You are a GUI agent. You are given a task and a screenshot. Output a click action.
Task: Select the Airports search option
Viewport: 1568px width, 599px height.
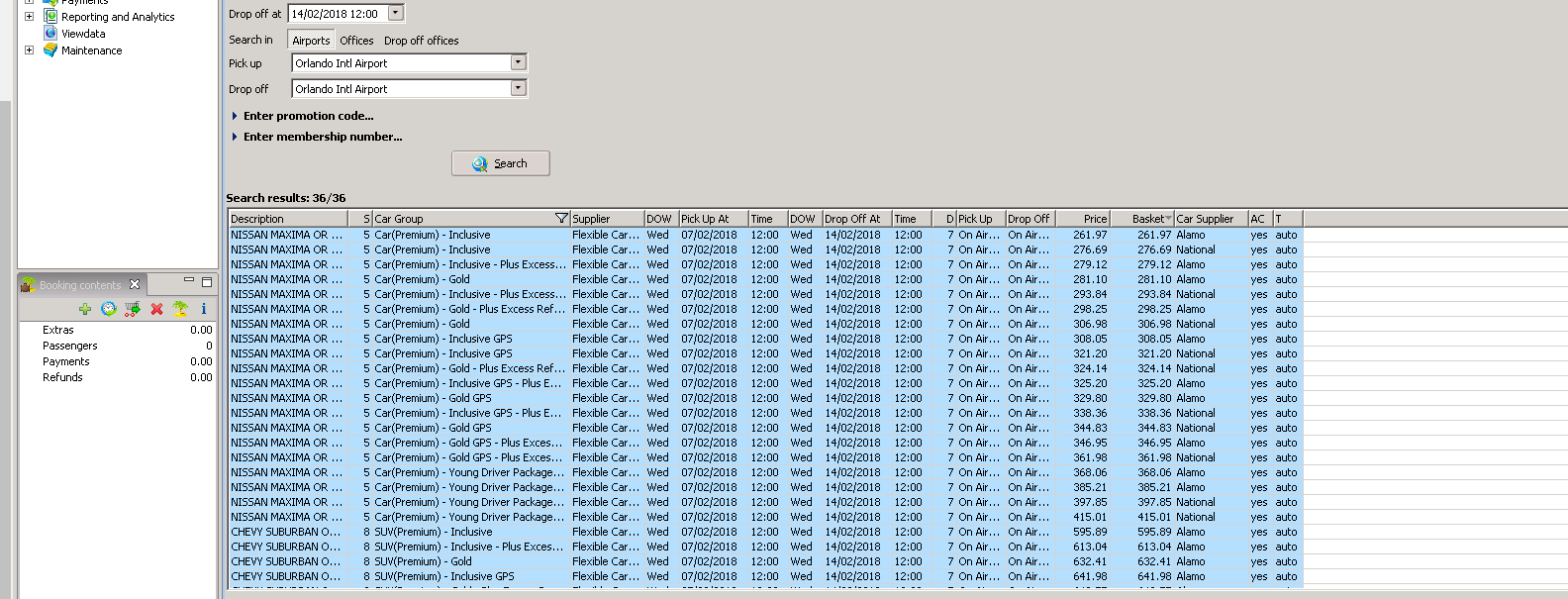(311, 41)
